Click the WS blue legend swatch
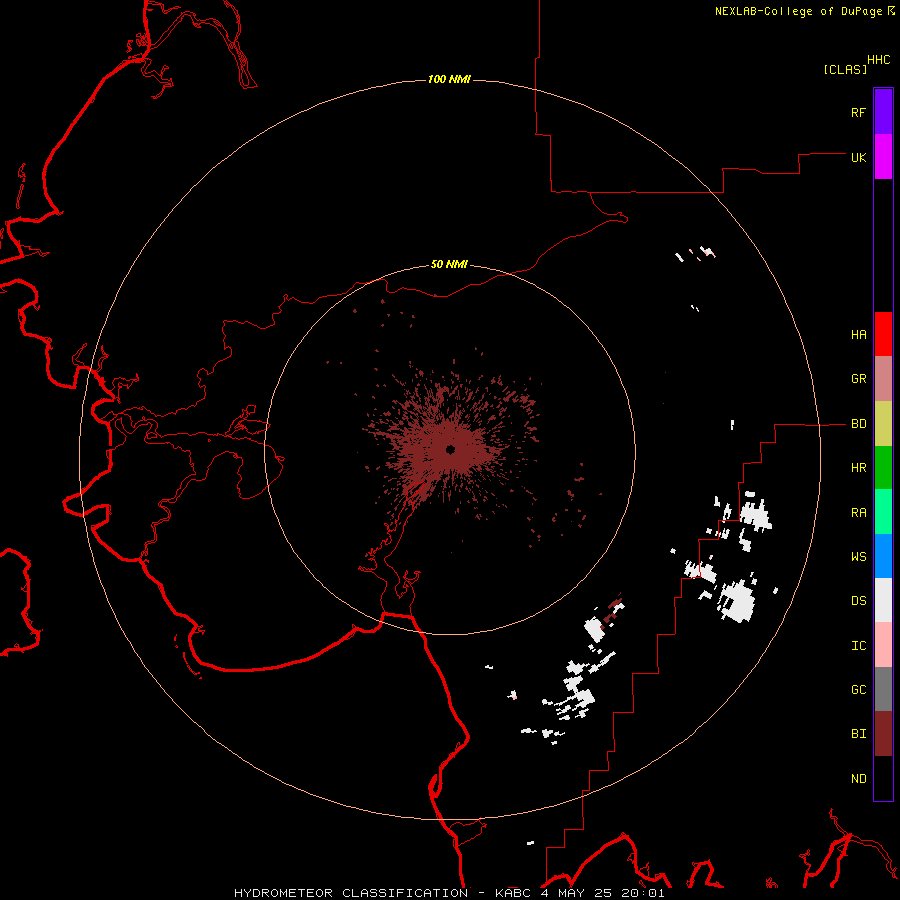The width and height of the screenshot is (900, 900). pyautogui.click(x=883, y=556)
